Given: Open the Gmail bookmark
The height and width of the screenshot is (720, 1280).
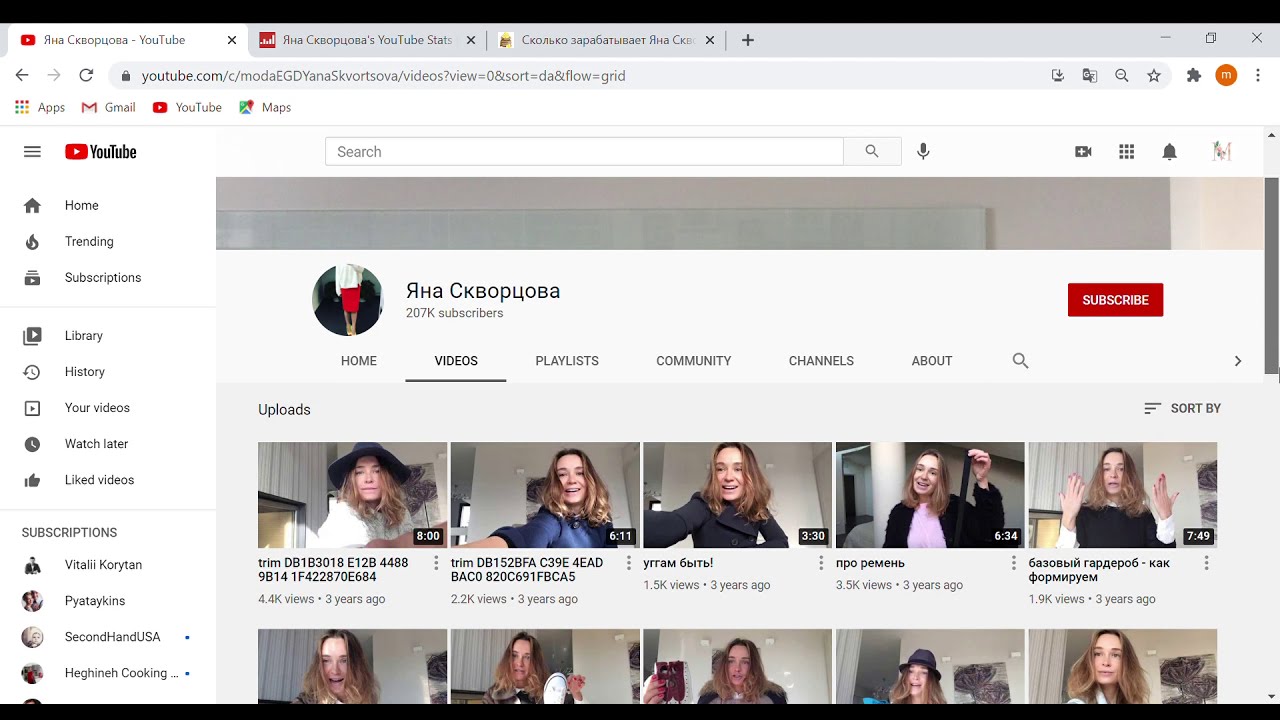Looking at the screenshot, I should click(x=108, y=107).
